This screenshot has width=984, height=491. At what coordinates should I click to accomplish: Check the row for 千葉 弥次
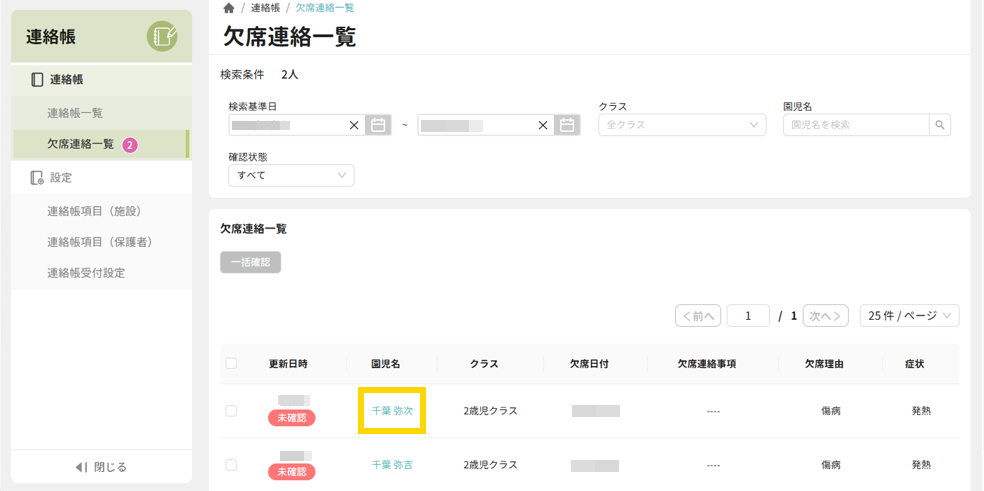(x=231, y=411)
